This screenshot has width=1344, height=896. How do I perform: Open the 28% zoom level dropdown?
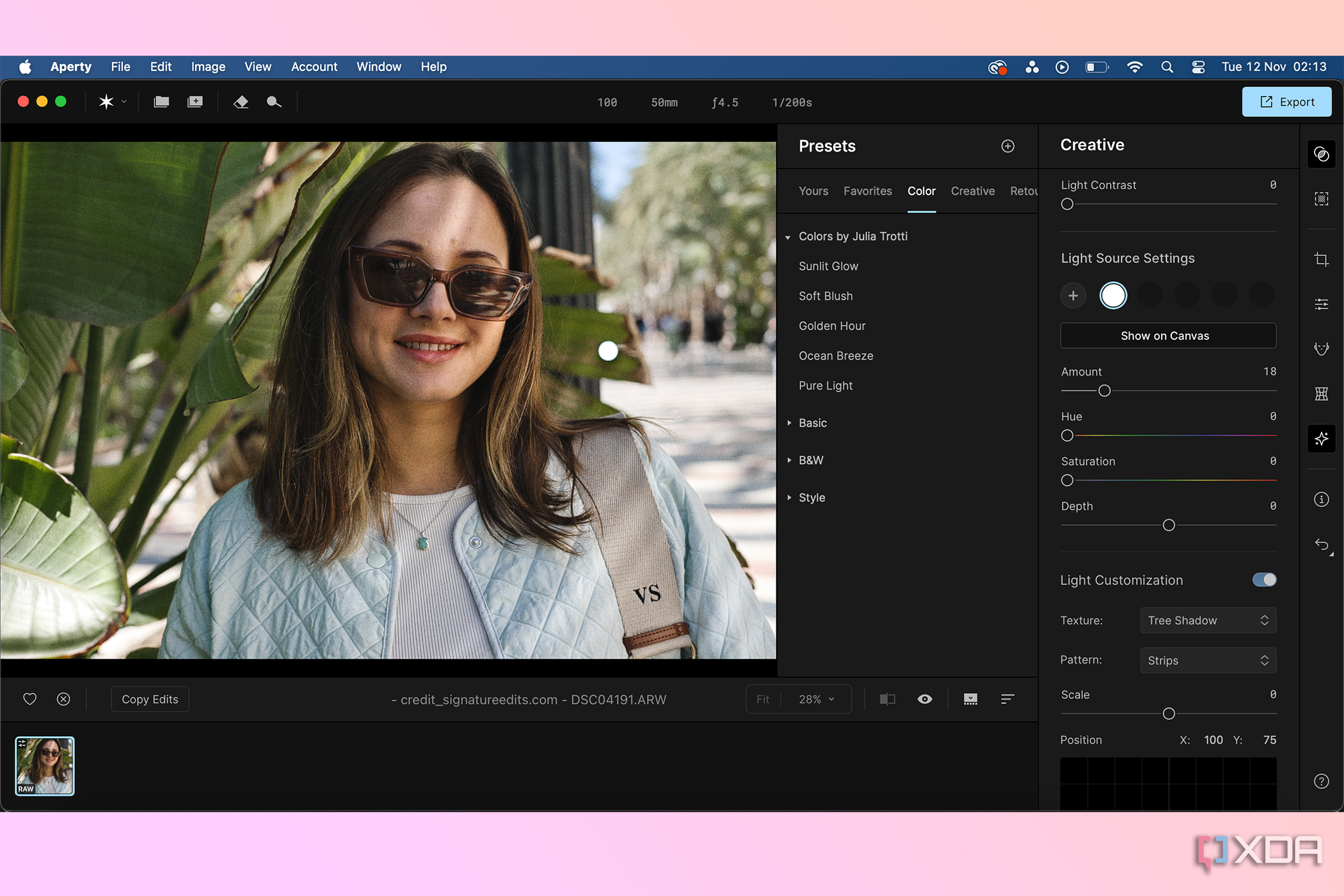coord(817,699)
